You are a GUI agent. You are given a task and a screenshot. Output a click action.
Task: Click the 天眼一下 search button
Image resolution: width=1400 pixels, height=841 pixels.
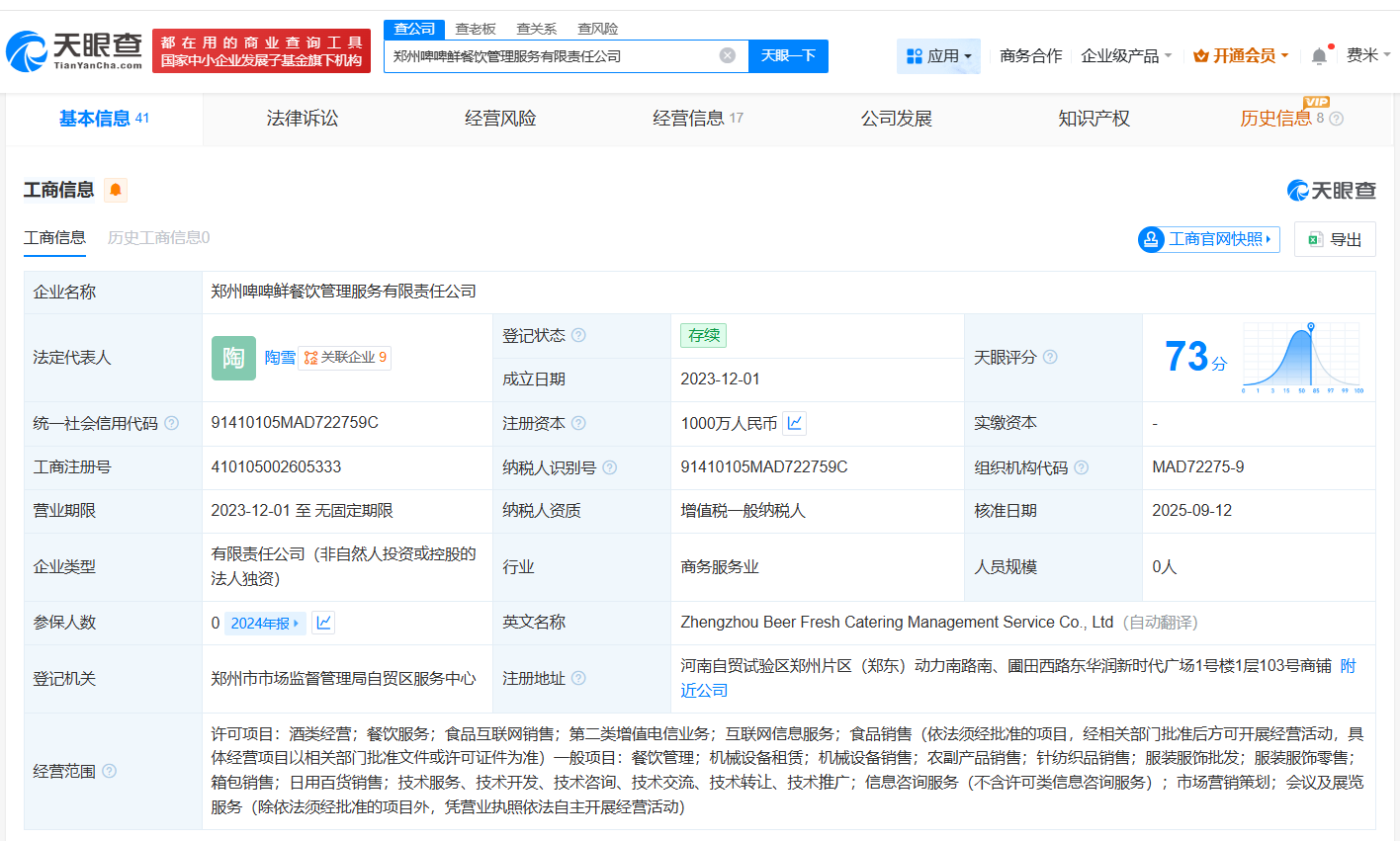click(788, 56)
